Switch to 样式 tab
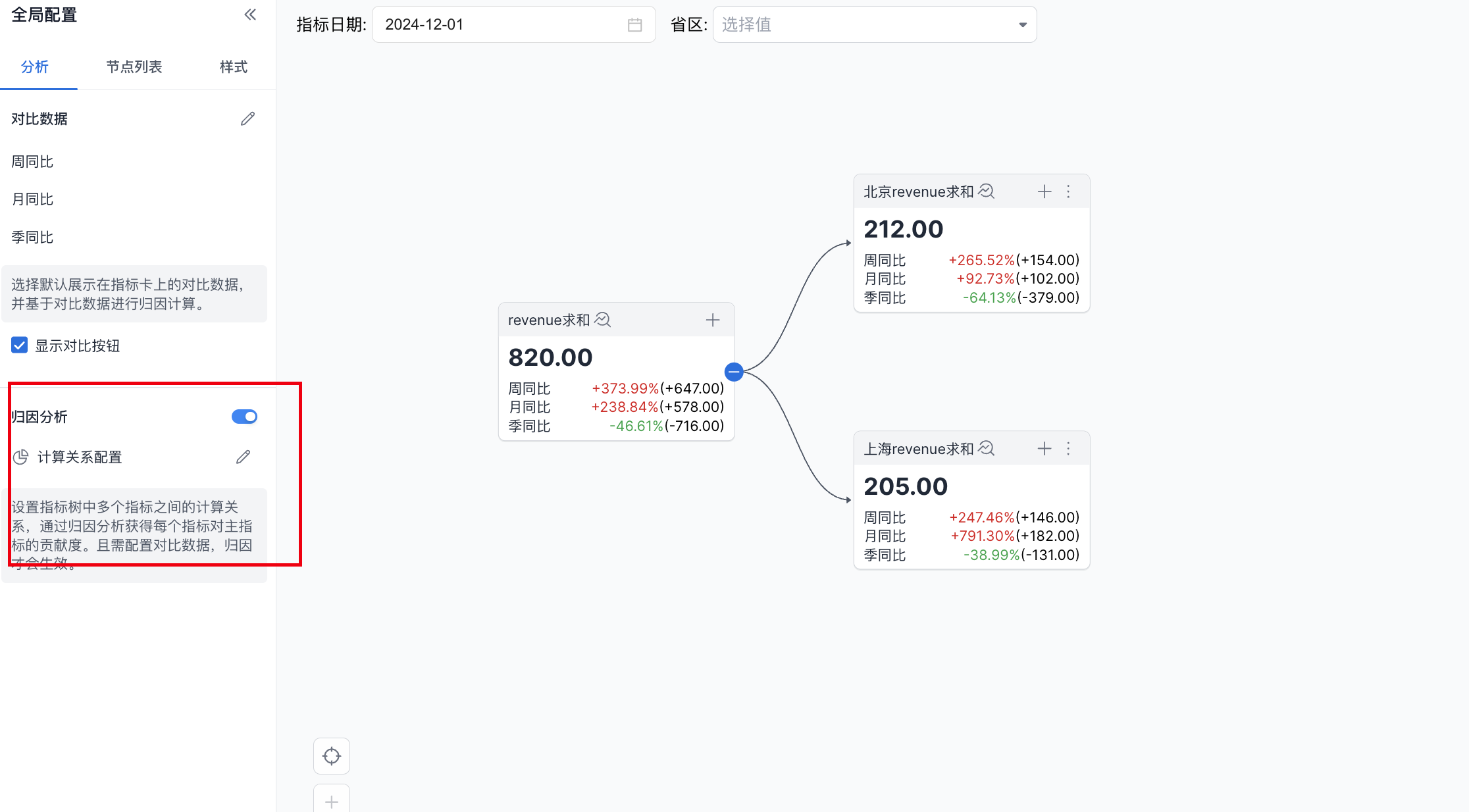 tap(233, 66)
